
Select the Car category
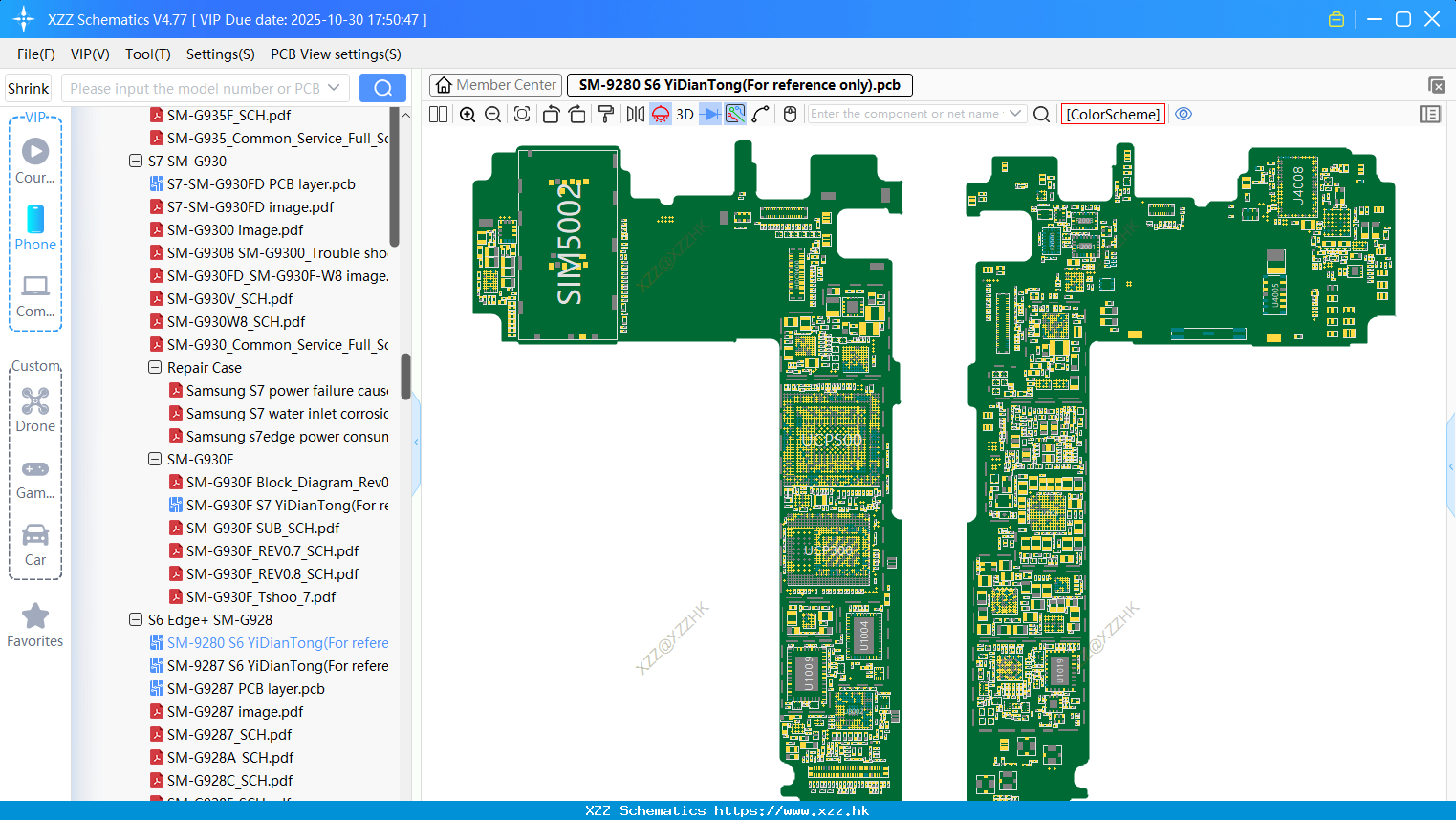pos(35,545)
